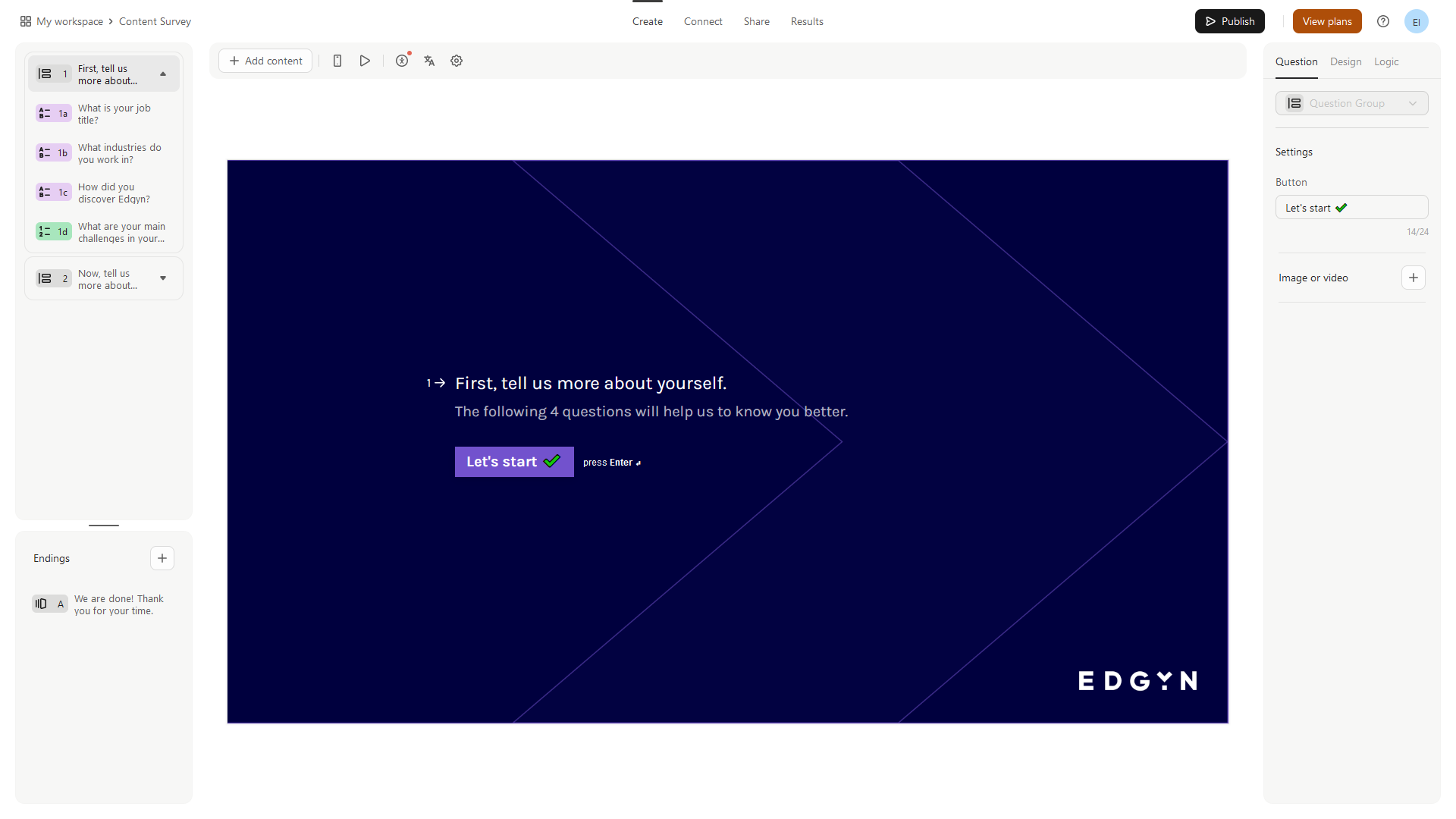
Task: Click the Publish button
Action: [1229, 21]
